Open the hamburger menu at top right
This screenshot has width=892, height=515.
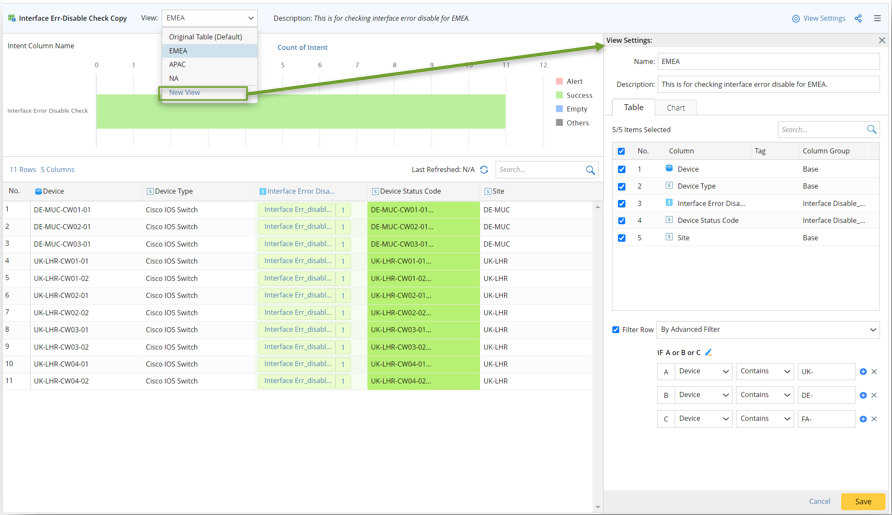coord(877,18)
